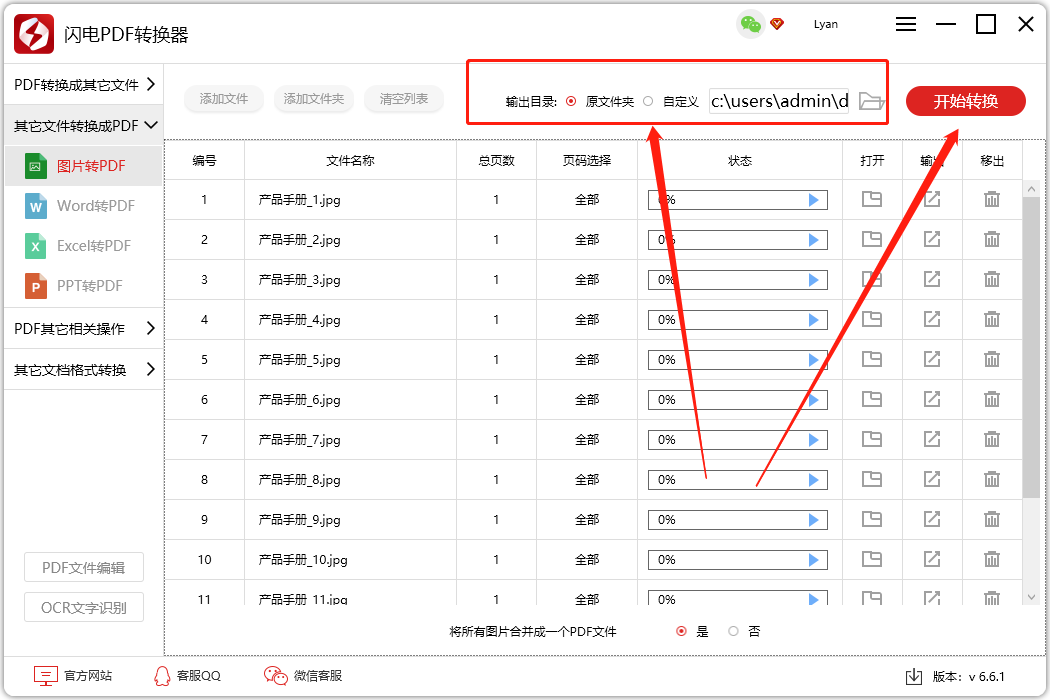Click the progress bar of 产品手册_5.jpg

(x=737, y=359)
